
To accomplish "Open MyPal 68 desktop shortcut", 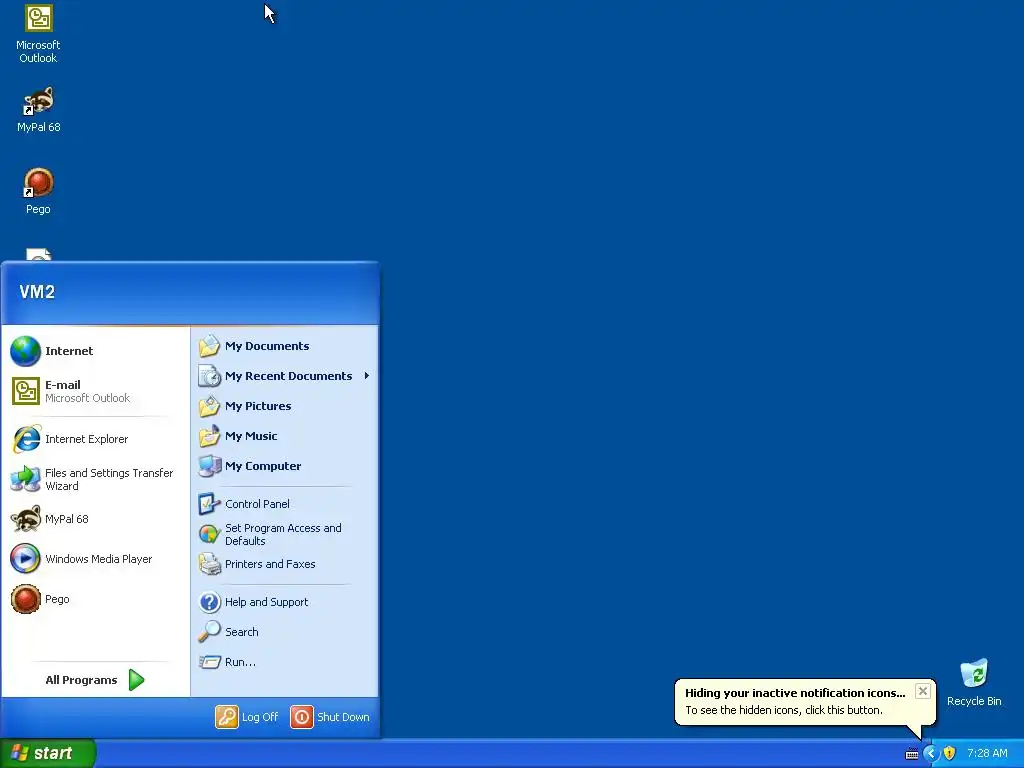I will [x=38, y=109].
